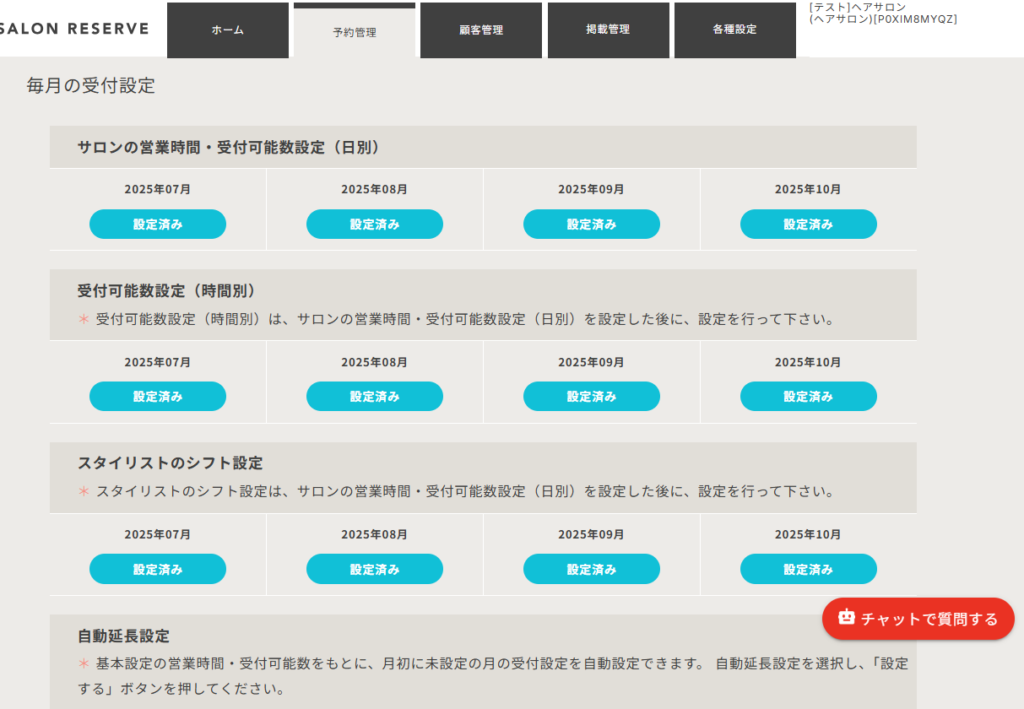Open the 各種設定 tab

click(735, 30)
